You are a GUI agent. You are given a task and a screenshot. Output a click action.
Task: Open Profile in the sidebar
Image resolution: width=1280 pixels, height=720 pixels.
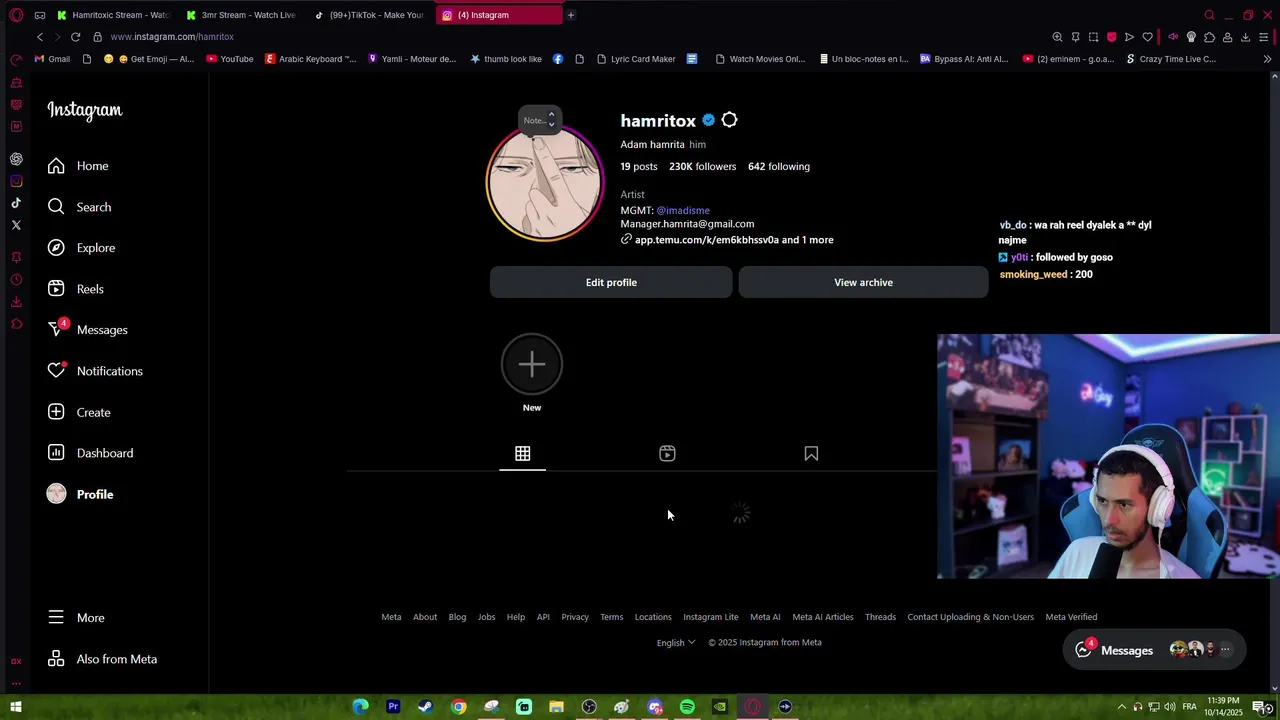click(80, 494)
